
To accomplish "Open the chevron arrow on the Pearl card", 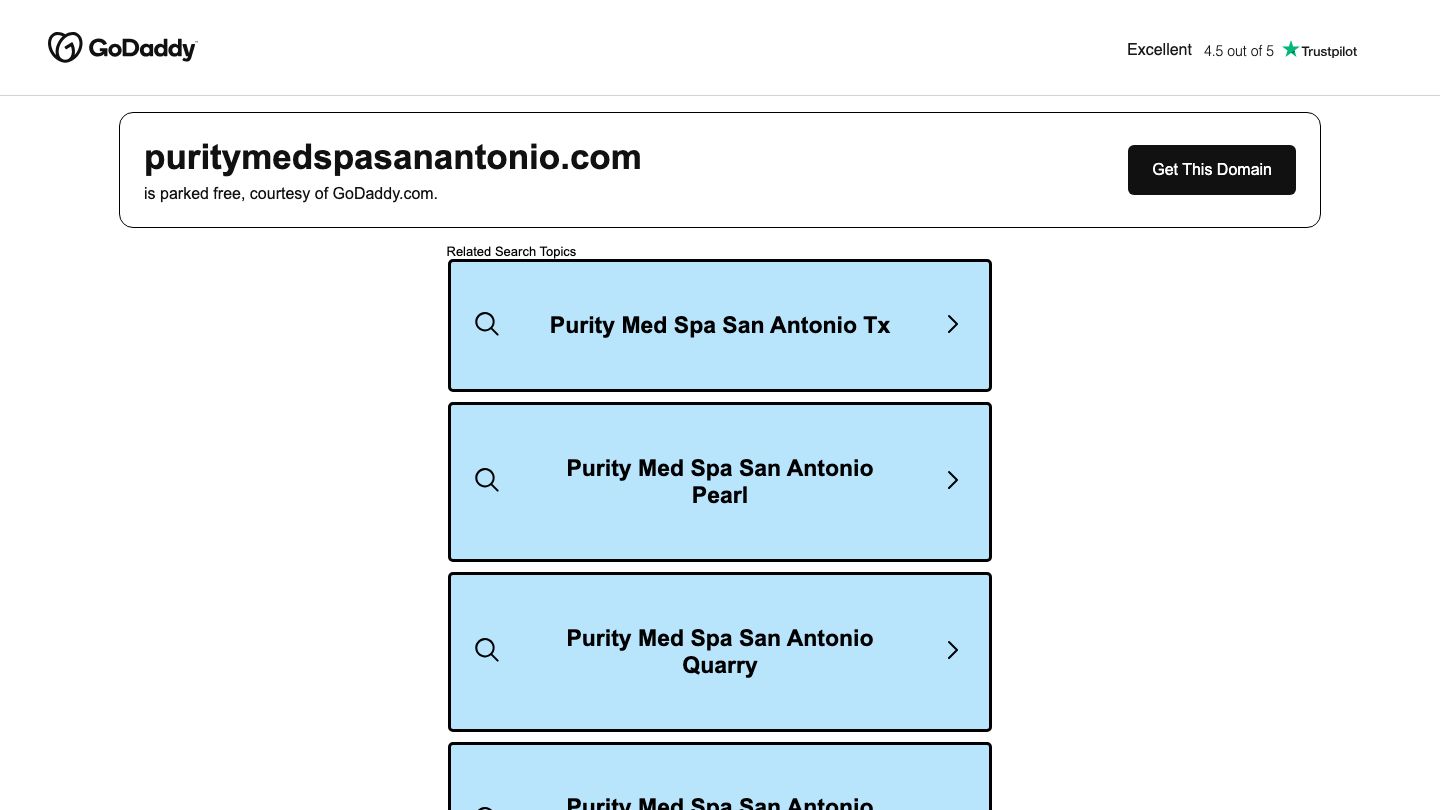I will tap(952, 480).
